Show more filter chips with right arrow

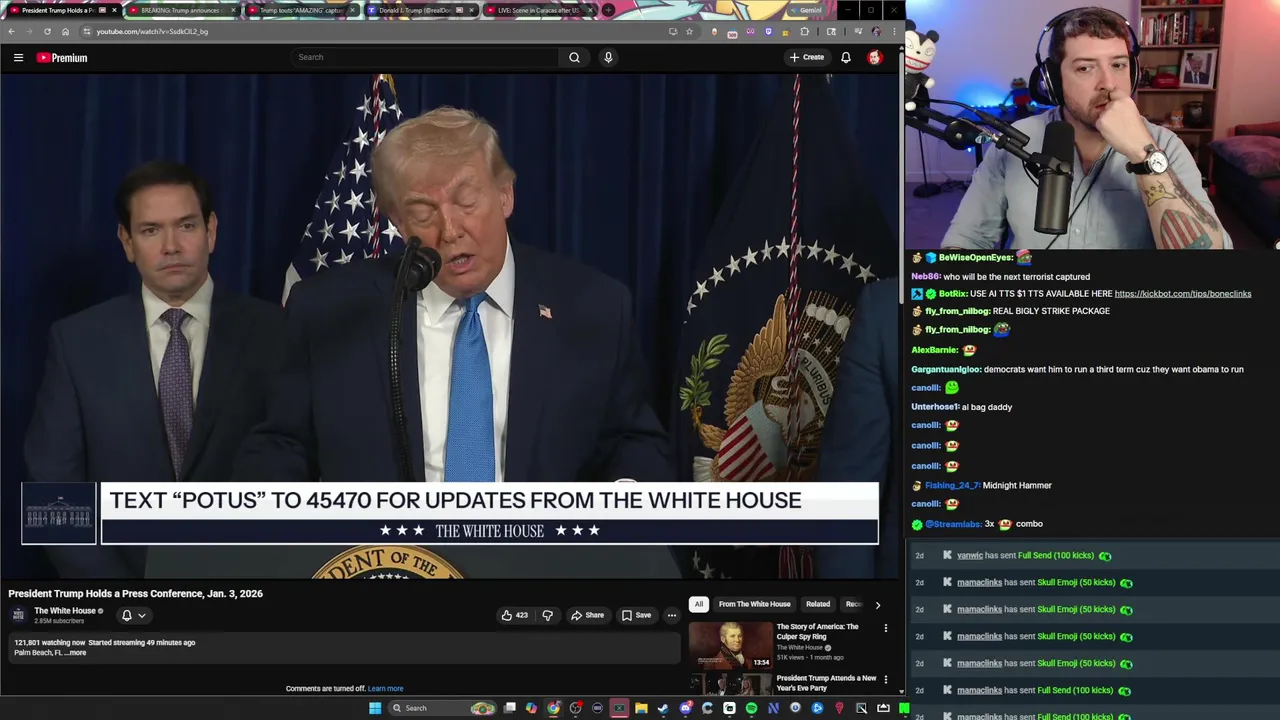tap(877, 605)
